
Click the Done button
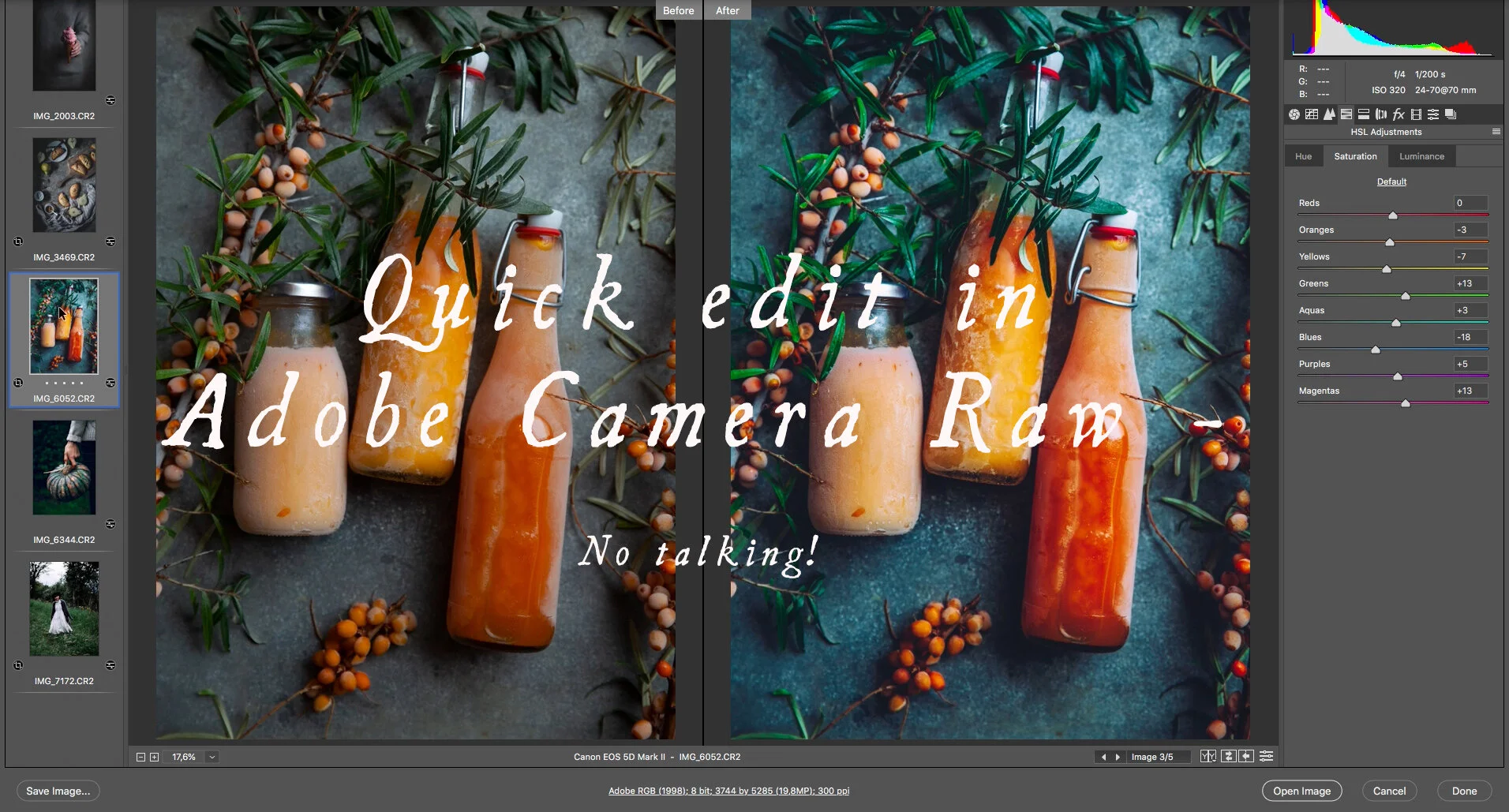(x=1464, y=791)
